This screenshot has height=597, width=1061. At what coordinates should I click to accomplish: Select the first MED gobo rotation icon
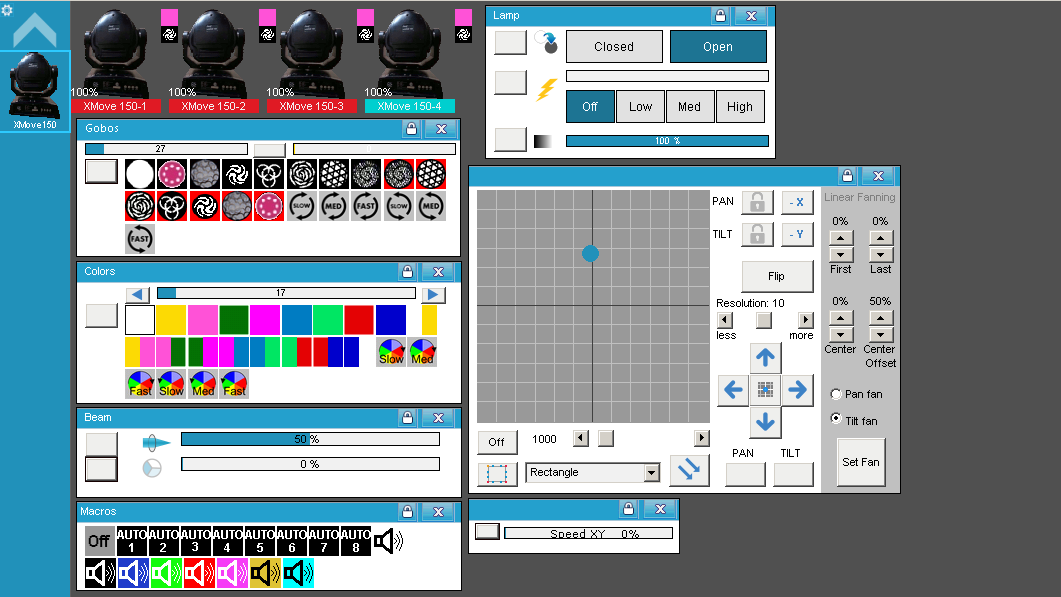pos(333,206)
